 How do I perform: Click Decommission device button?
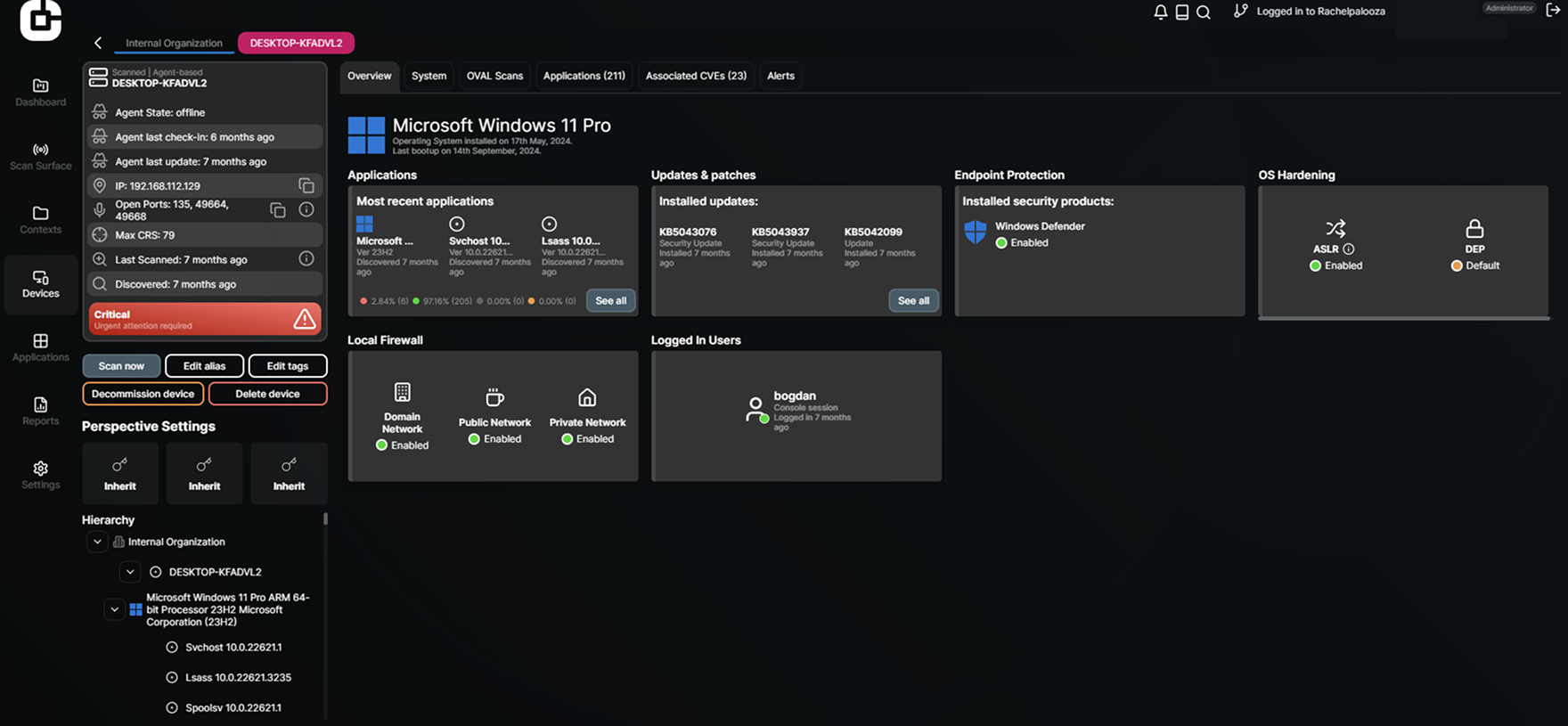click(x=143, y=394)
